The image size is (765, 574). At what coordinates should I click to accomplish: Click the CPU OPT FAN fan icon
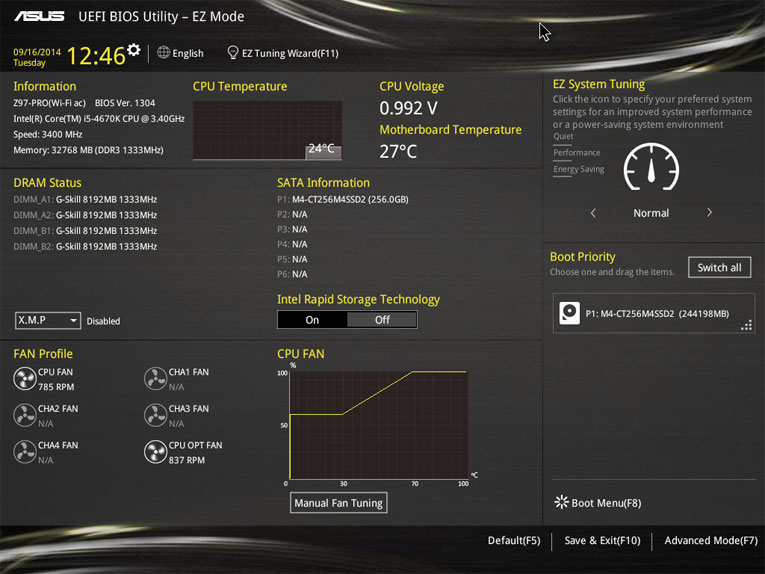tap(156, 452)
